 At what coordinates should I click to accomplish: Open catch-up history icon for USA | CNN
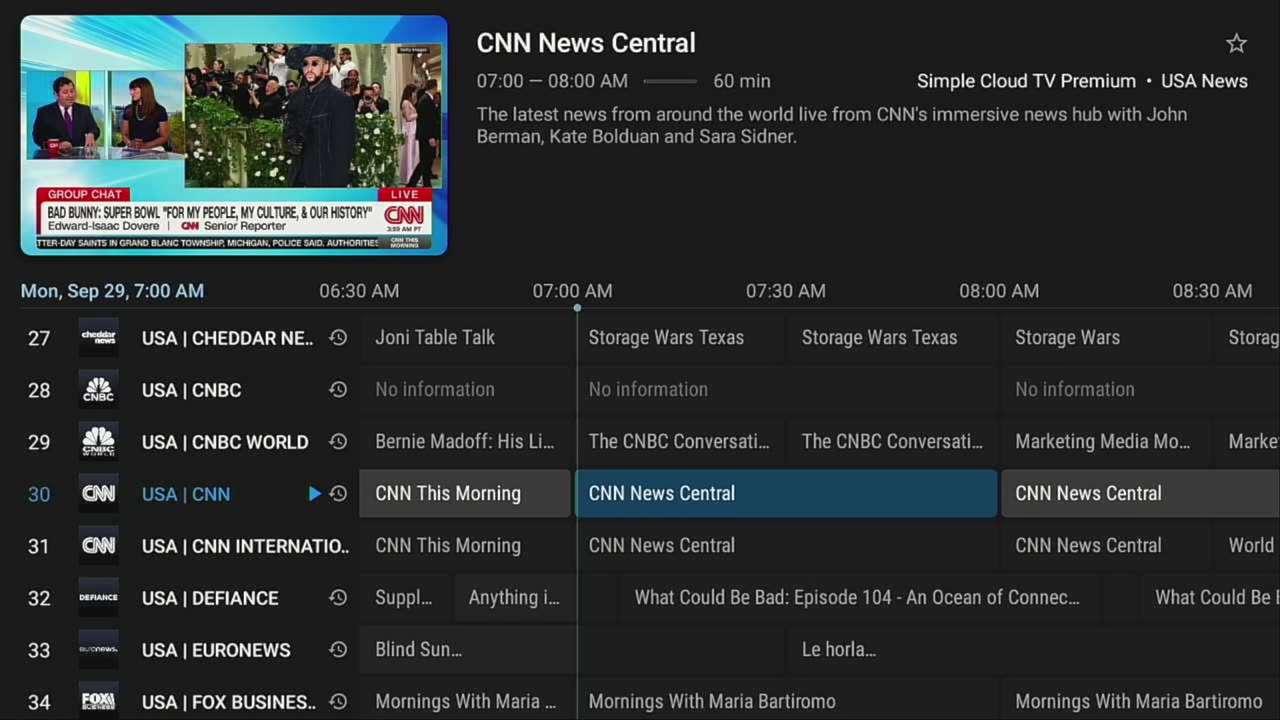pos(338,494)
